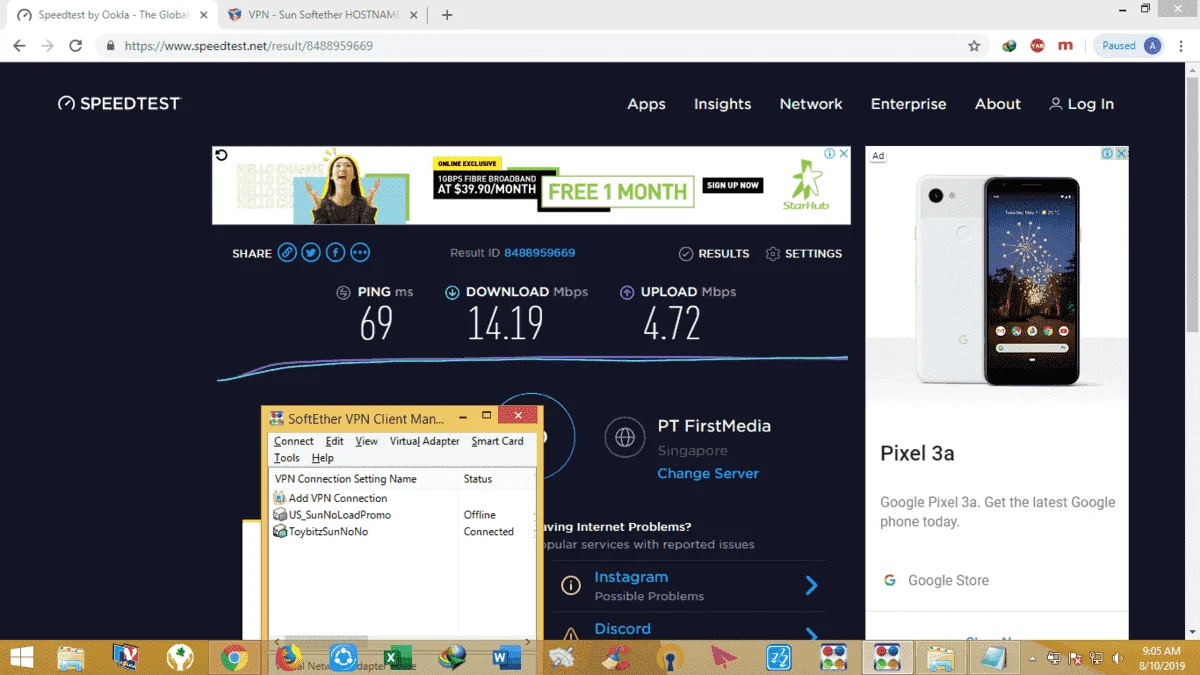The width and height of the screenshot is (1200, 675).
Task: Open the blue ZZ taskbar app
Action: tap(779, 657)
